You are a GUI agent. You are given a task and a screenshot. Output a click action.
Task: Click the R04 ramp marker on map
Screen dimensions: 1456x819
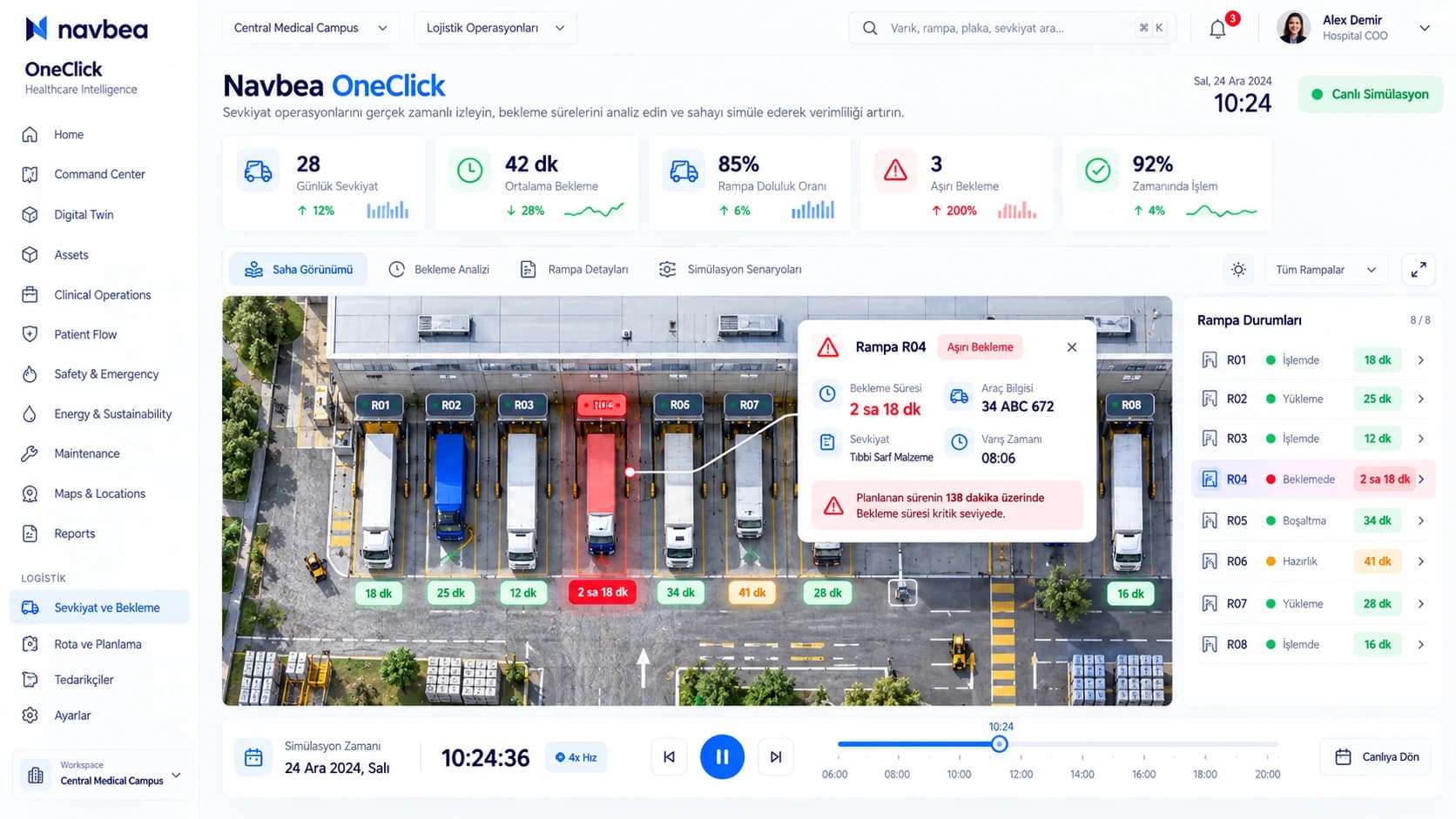[602, 405]
